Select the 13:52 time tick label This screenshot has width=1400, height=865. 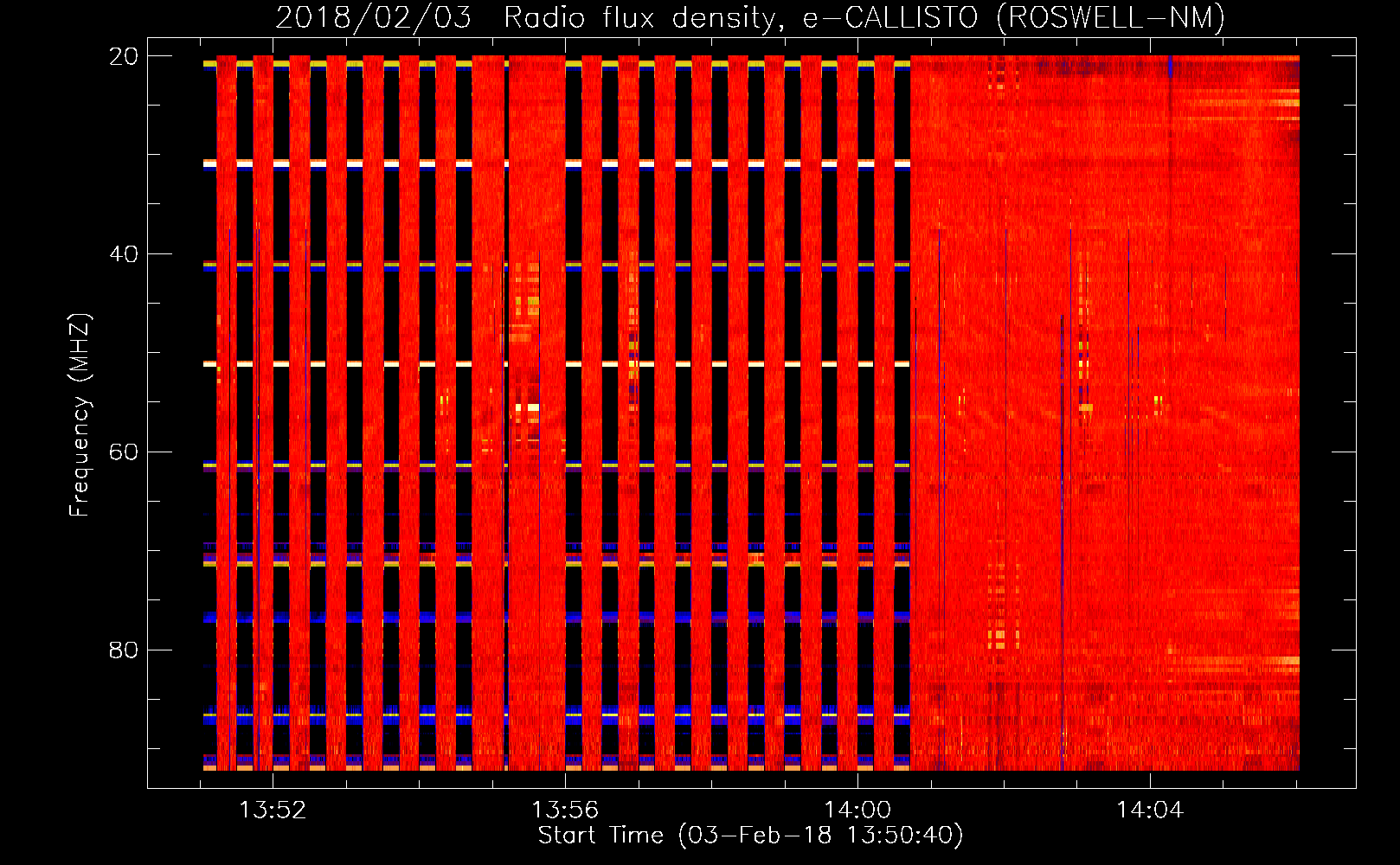pyautogui.click(x=273, y=811)
